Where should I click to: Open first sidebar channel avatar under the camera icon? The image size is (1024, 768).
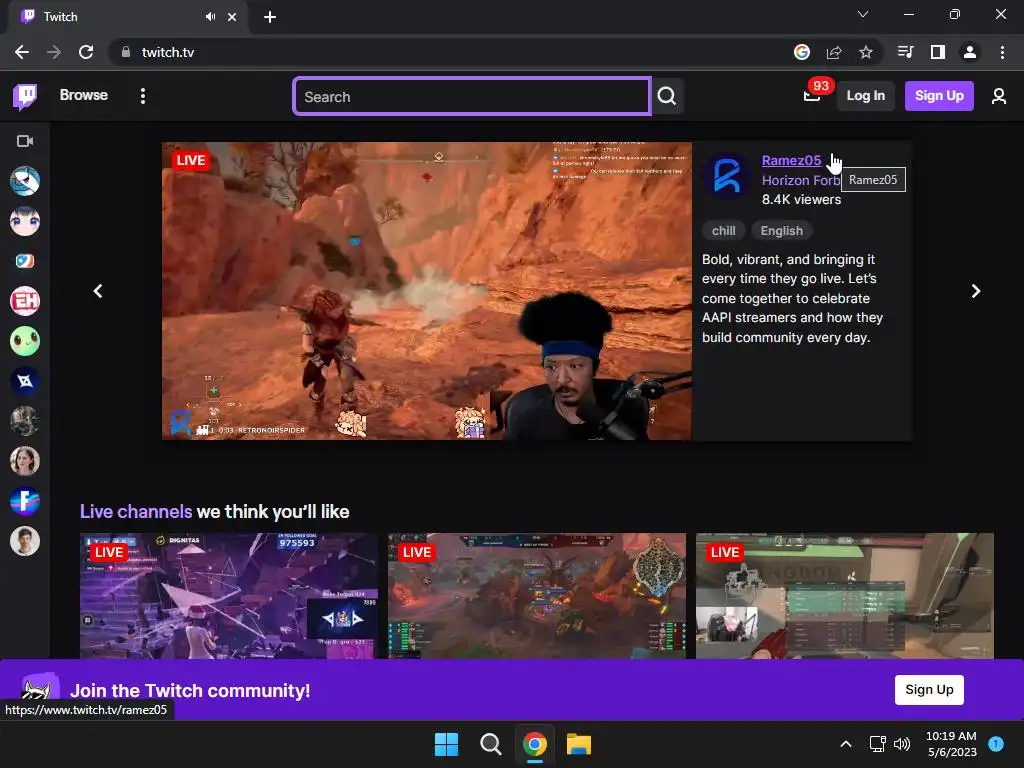[25, 181]
